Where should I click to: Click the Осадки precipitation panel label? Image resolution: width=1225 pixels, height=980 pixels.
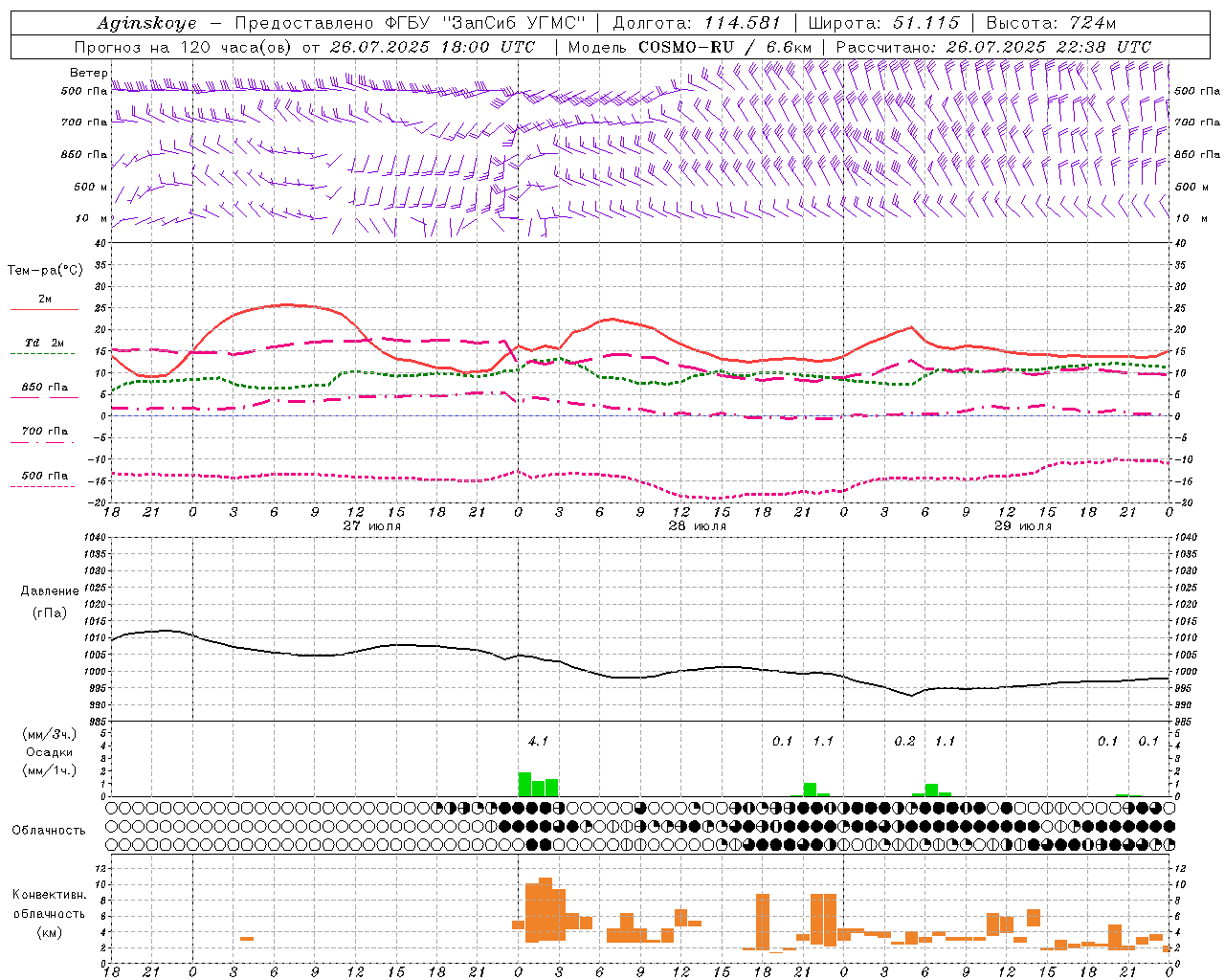49,752
